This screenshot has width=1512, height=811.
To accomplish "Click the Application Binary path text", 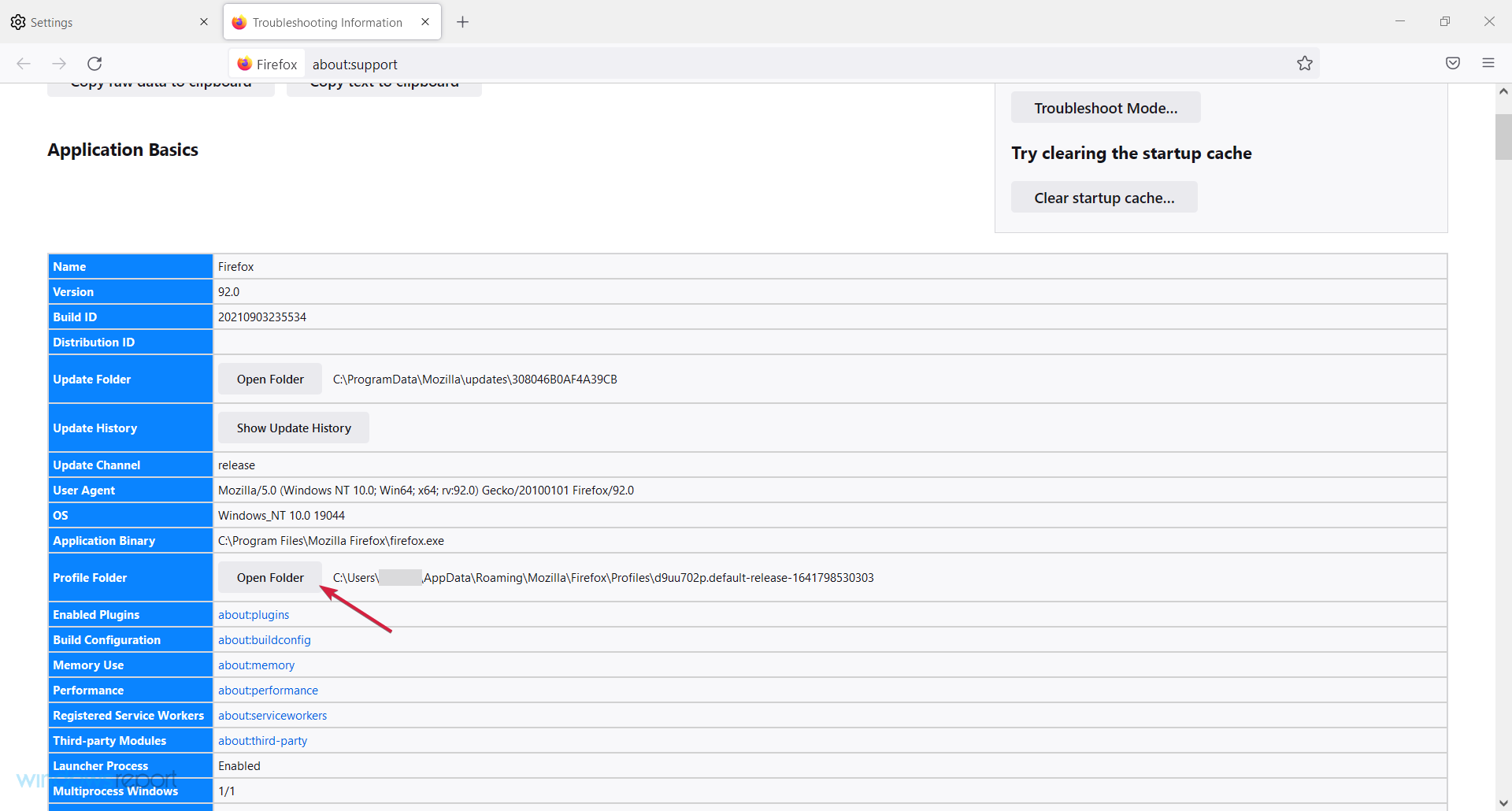I will (331, 541).
